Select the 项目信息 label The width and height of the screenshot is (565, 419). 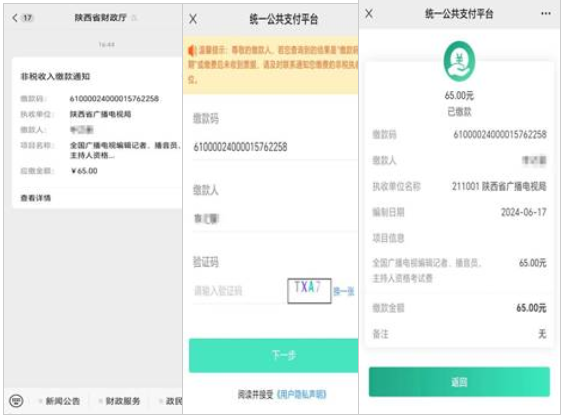pyautogui.click(x=388, y=238)
